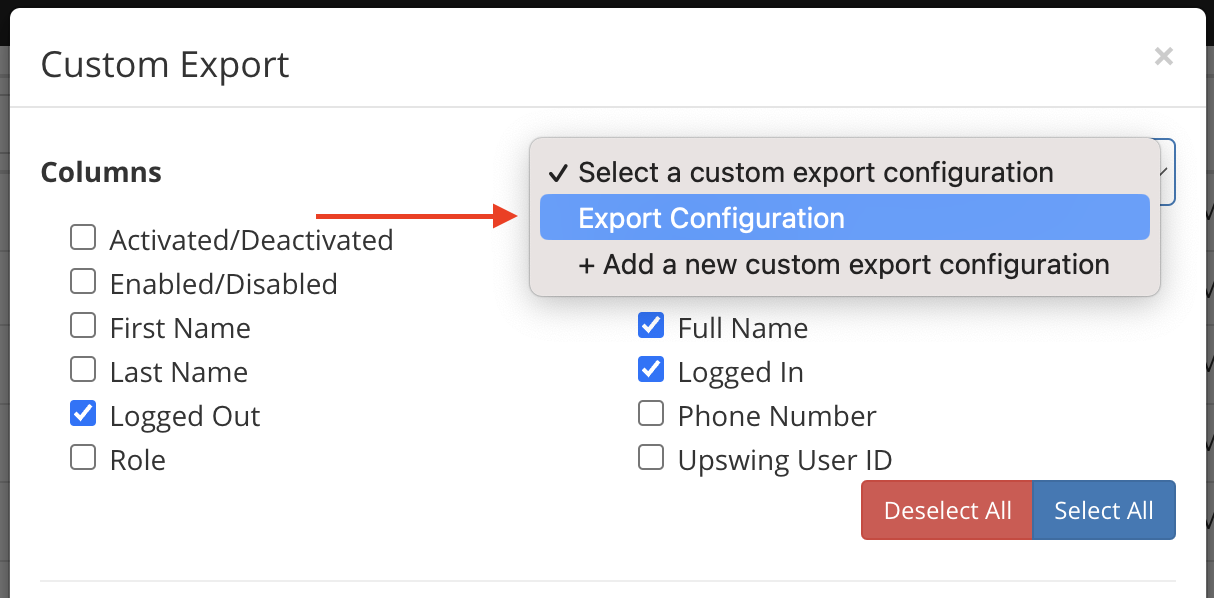Close the Custom Export dialog
1214x598 pixels.
tap(1163, 57)
